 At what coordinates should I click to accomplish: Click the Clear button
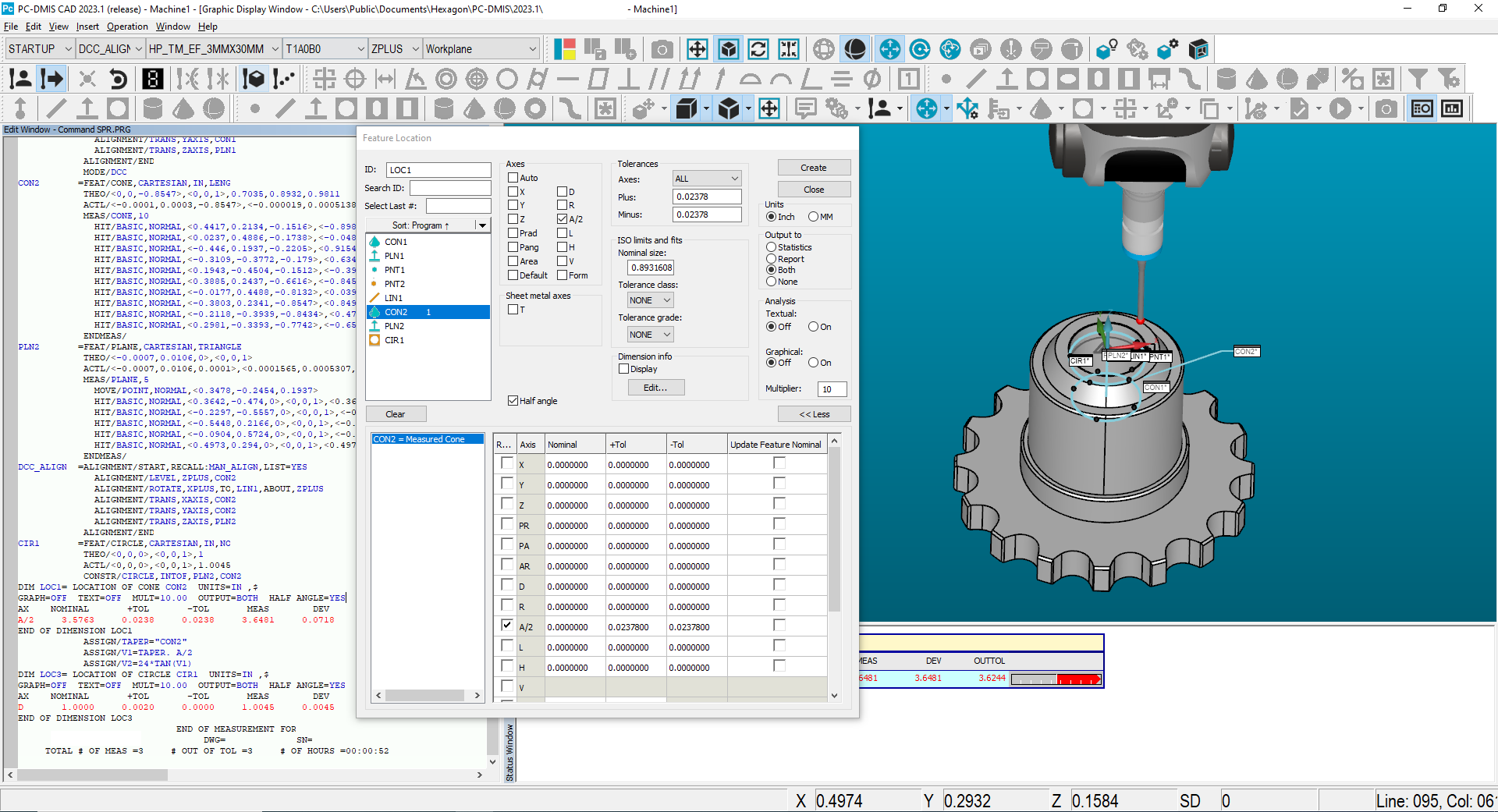(x=396, y=414)
